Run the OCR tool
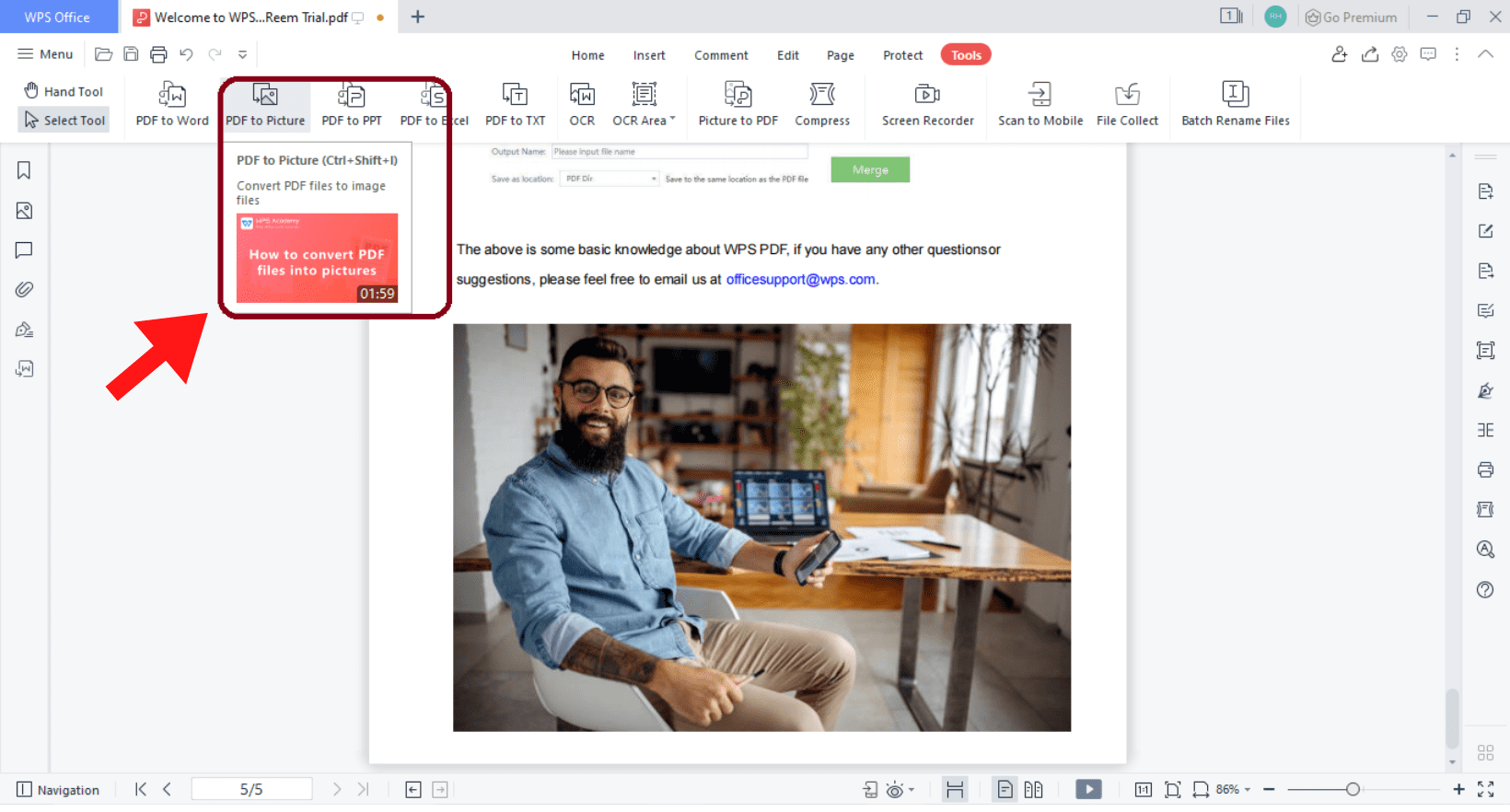This screenshot has height=812, width=1510. click(582, 104)
